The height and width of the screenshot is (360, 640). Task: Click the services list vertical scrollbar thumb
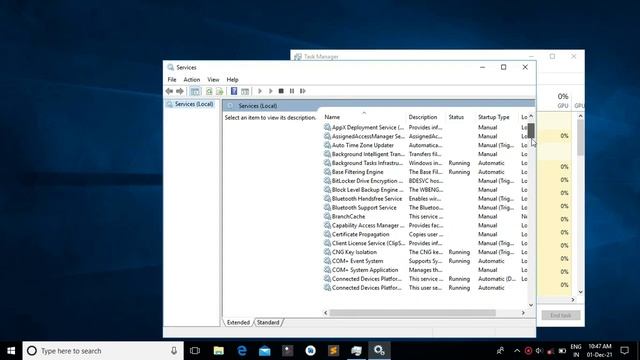[x=531, y=131]
